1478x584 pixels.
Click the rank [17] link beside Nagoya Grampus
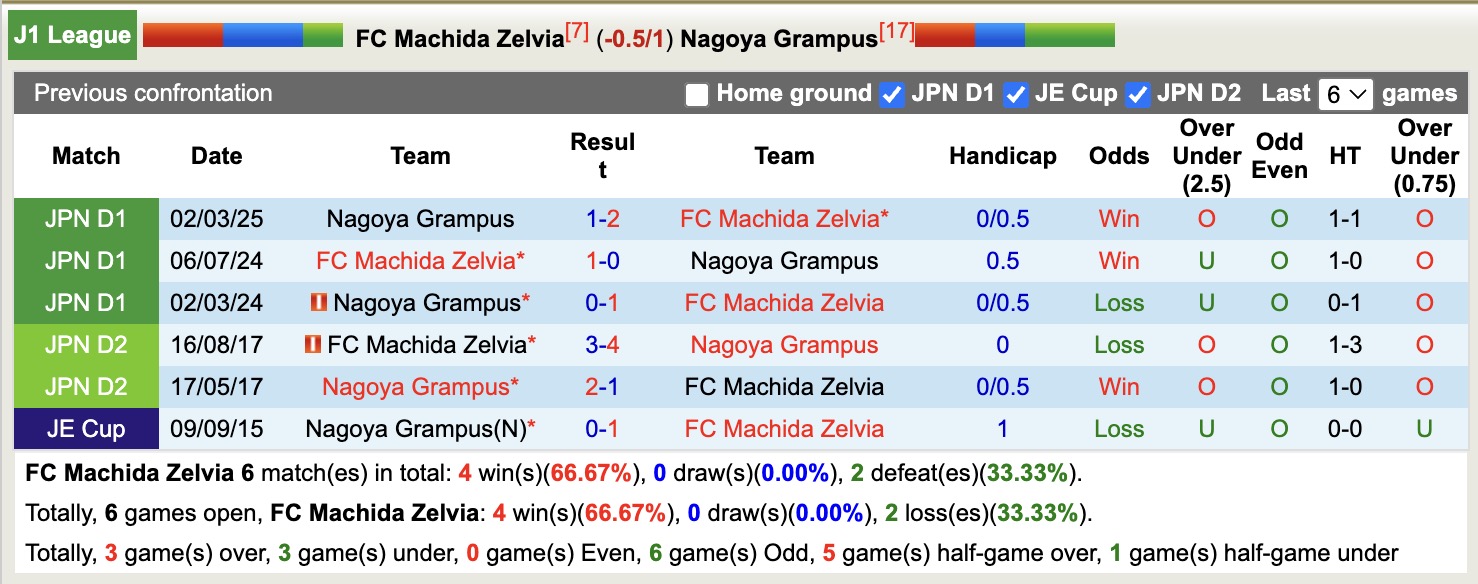(x=897, y=30)
